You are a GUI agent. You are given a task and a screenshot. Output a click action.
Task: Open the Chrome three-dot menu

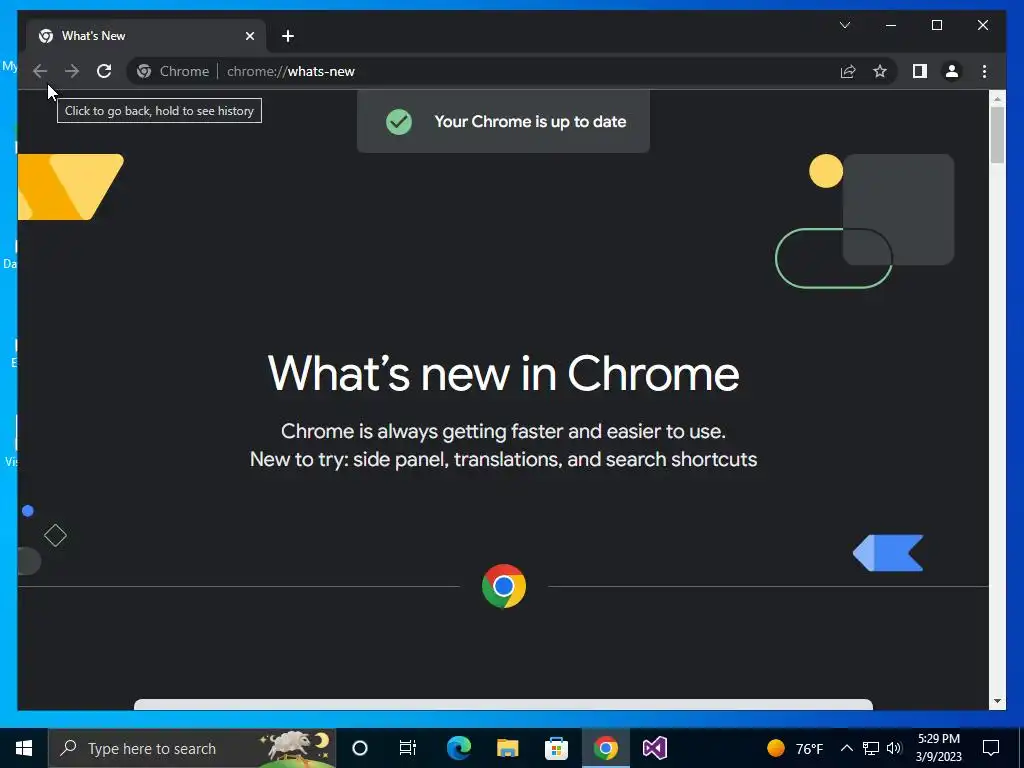[x=984, y=71]
